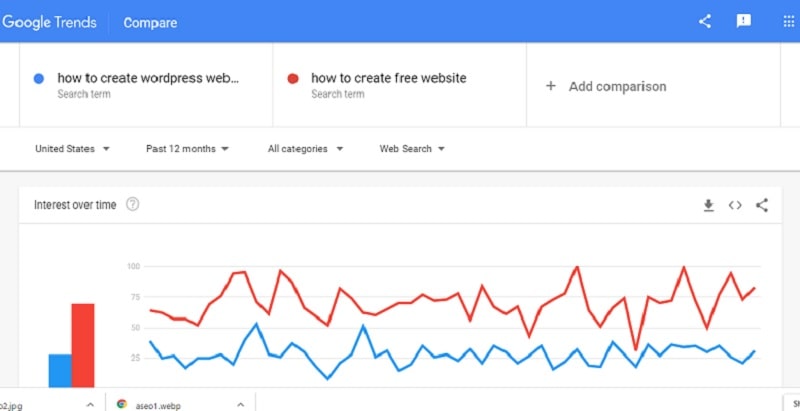Open the United States region dropdown
Screen dimensions: 800x411
[x=72, y=149]
